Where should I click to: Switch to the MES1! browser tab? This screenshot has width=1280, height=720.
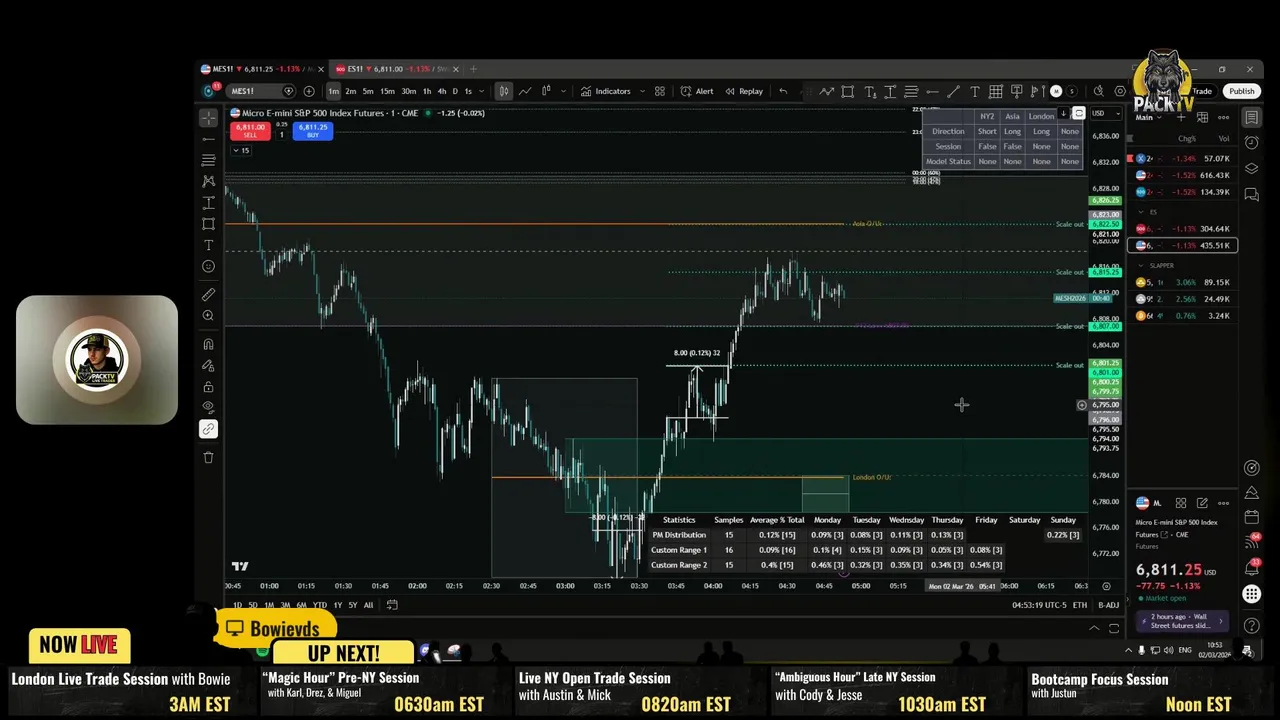262,69
